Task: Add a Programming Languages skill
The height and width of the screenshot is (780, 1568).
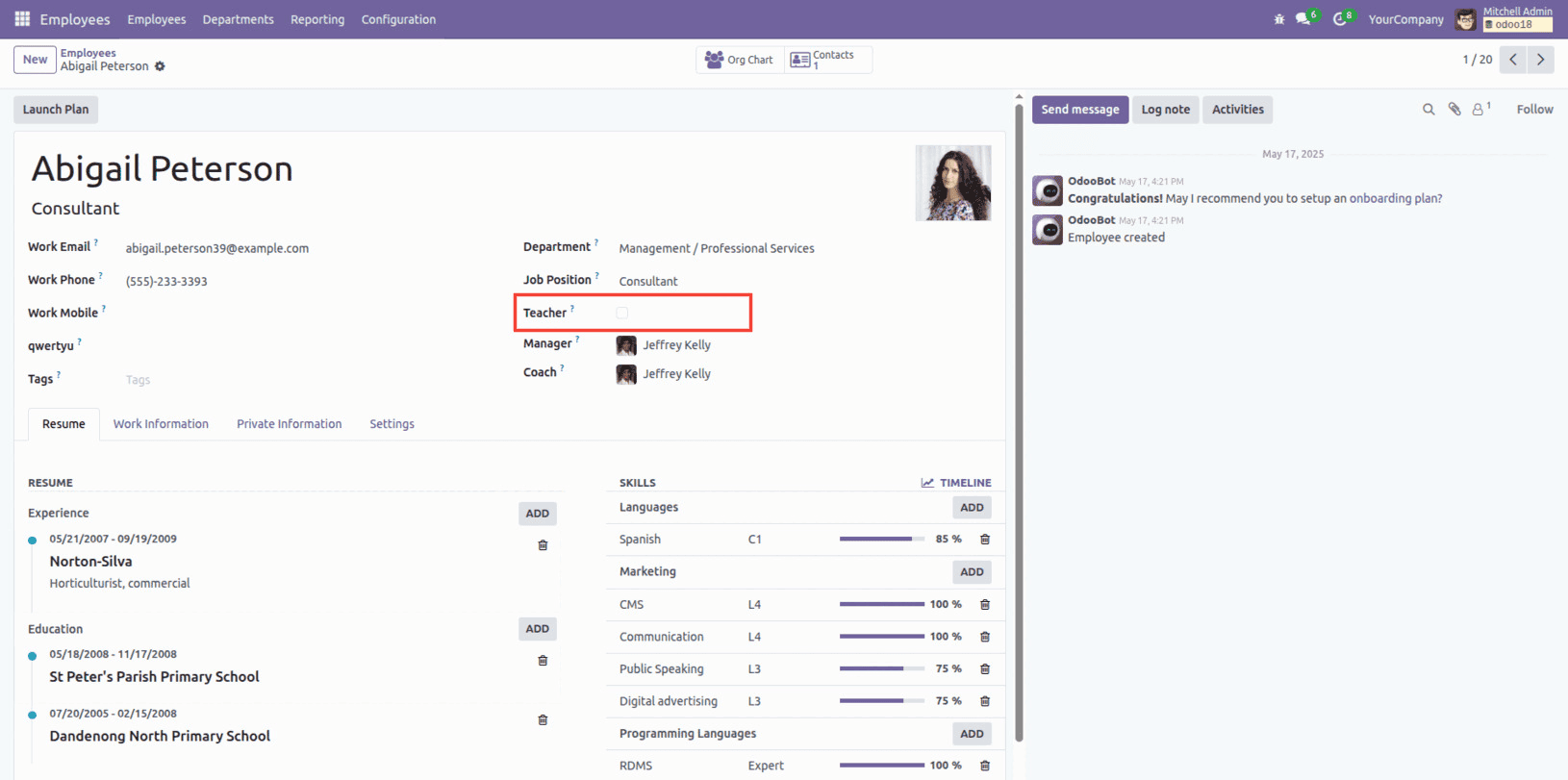Action: click(x=972, y=734)
